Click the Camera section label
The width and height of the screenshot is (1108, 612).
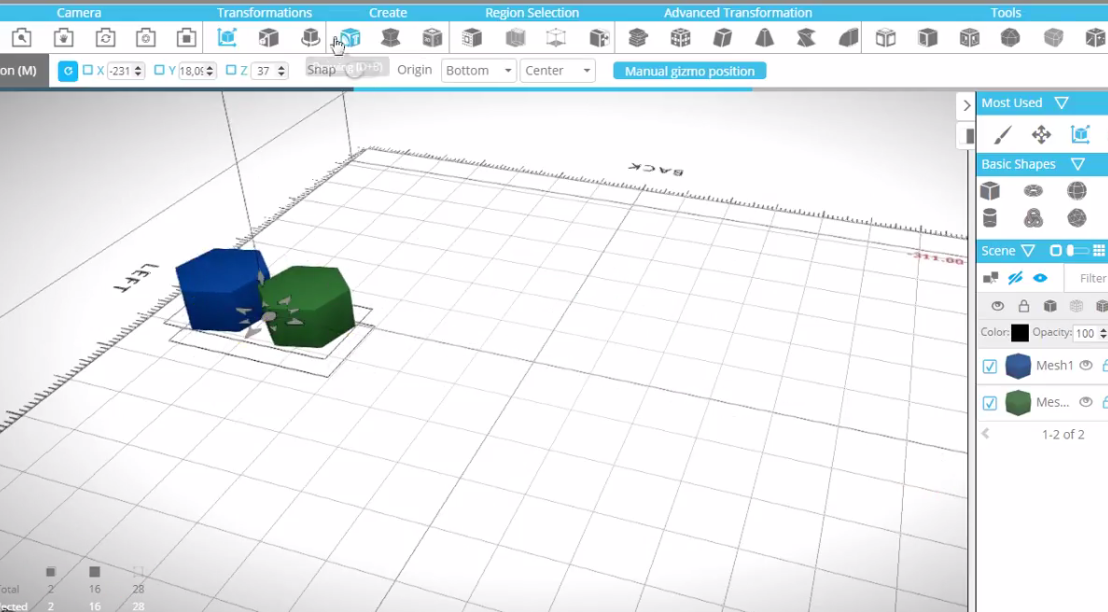coord(79,13)
